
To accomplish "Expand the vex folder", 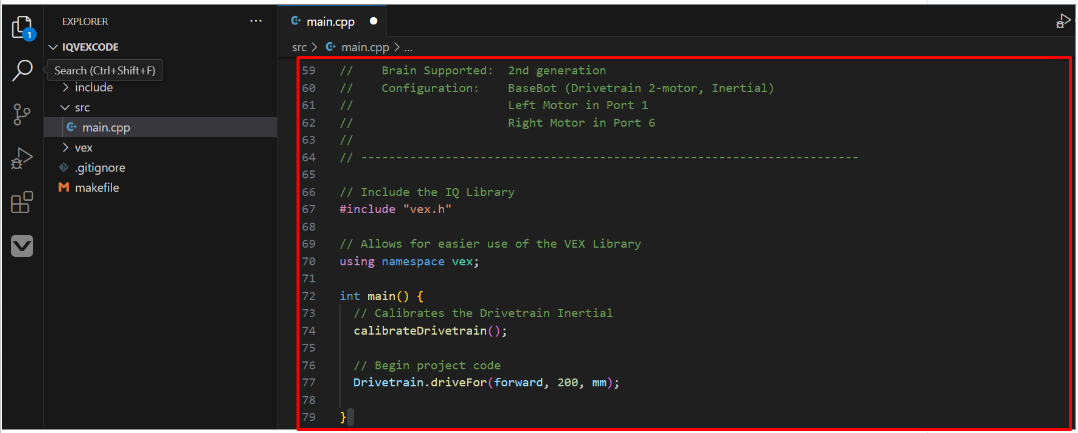I will point(83,147).
